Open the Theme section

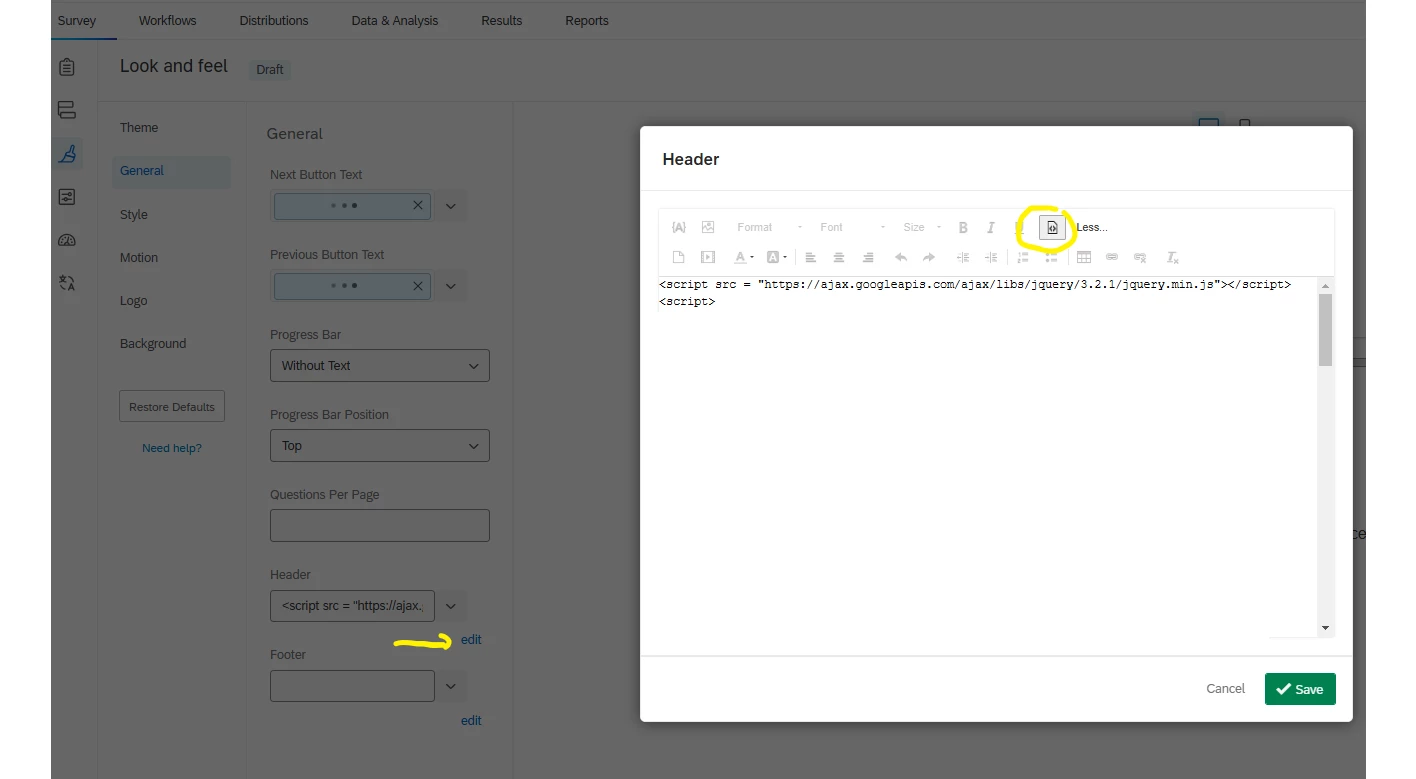point(139,127)
